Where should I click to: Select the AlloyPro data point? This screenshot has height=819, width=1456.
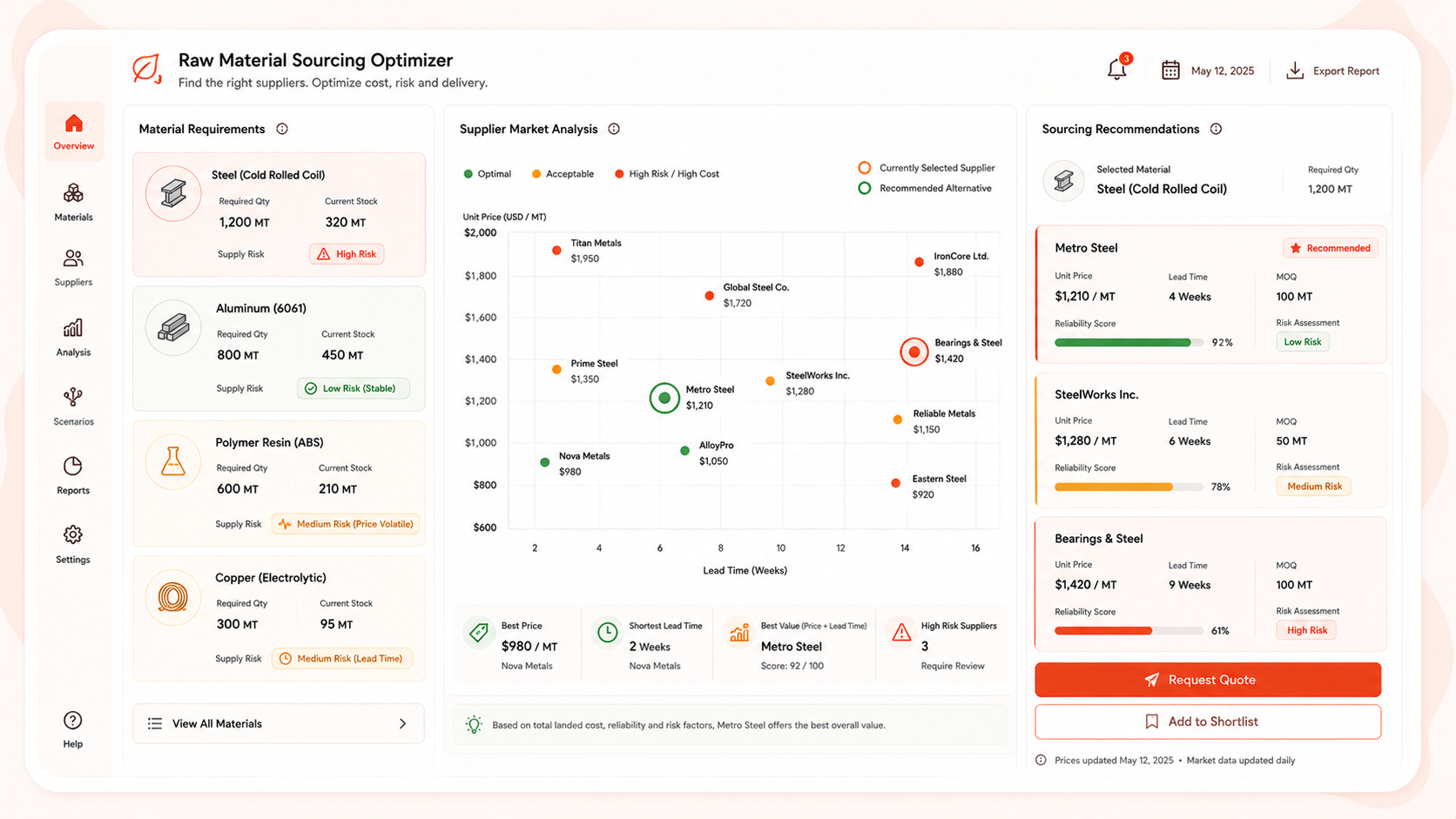tap(684, 451)
